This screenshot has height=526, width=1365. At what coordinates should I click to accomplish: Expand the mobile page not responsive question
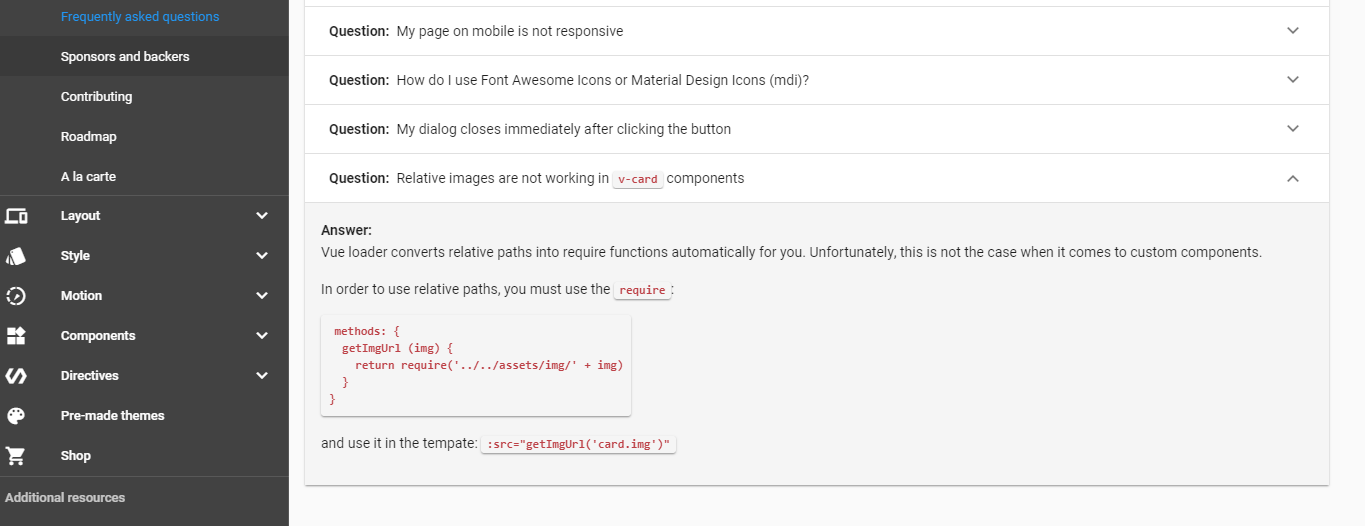(1293, 31)
